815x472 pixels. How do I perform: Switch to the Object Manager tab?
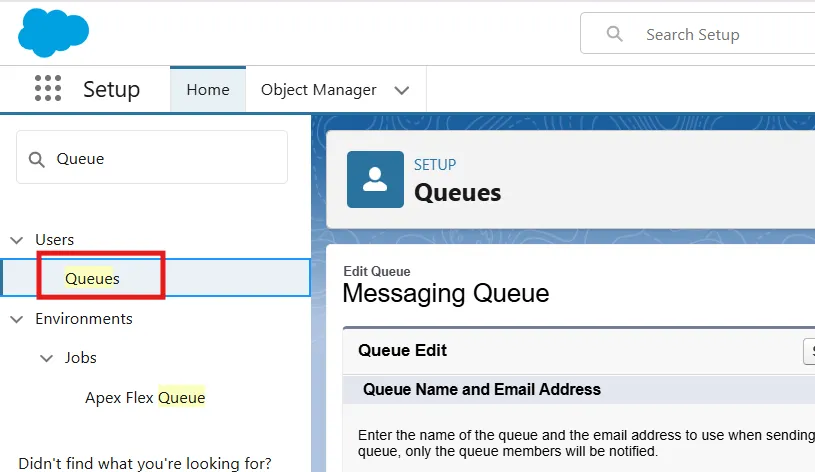tap(318, 90)
